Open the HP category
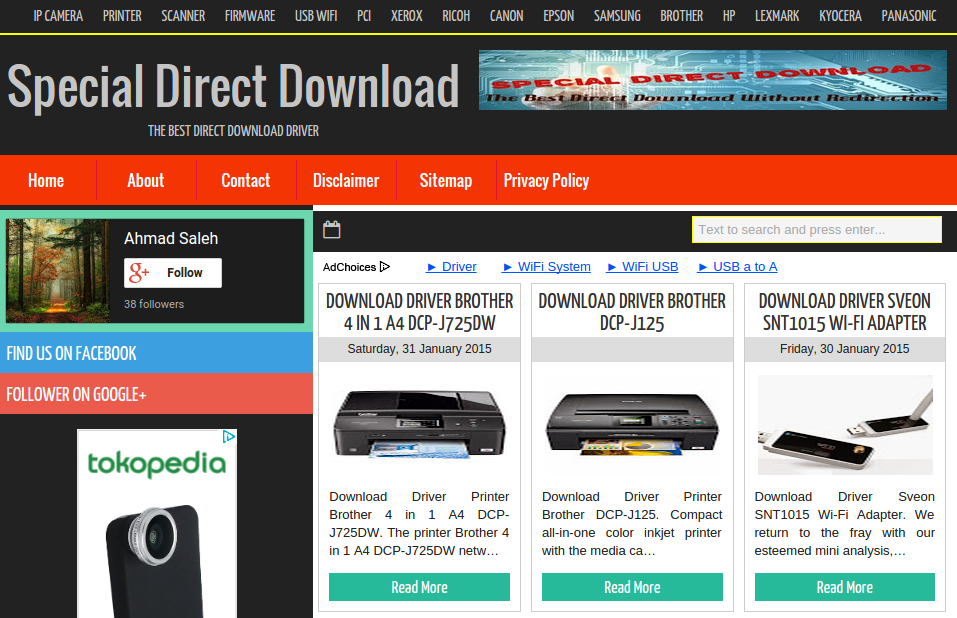The image size is (957, 618). pyautogui.click(x=729, y=16)
